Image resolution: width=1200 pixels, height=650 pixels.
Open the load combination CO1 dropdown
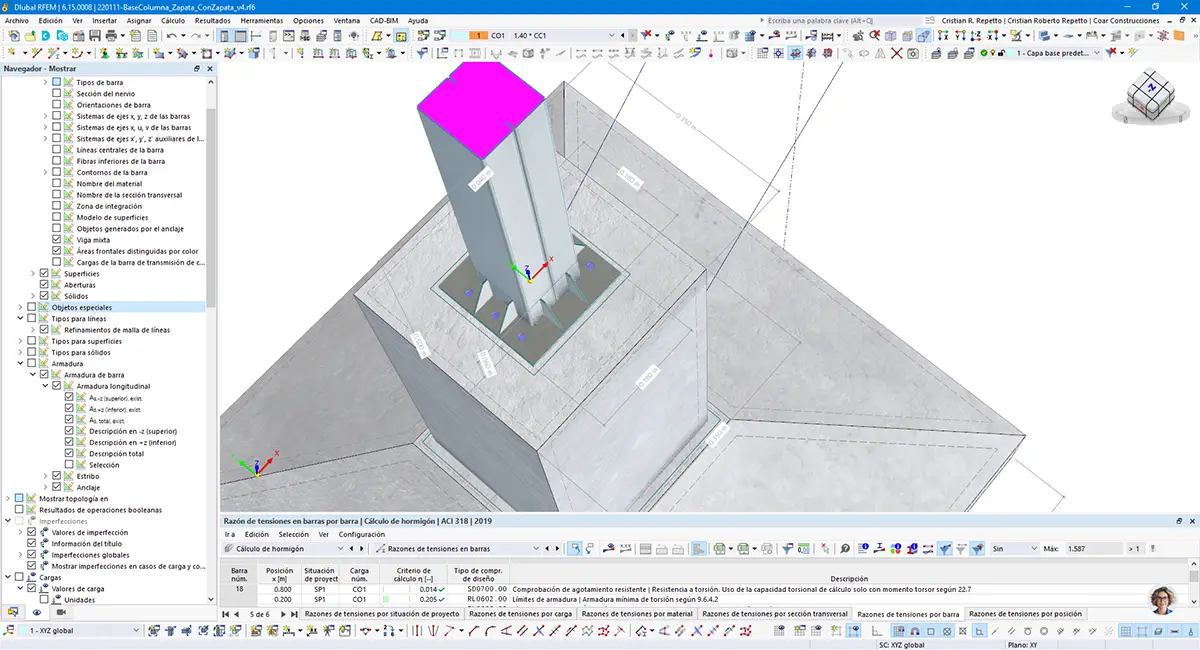click(610, 35)
